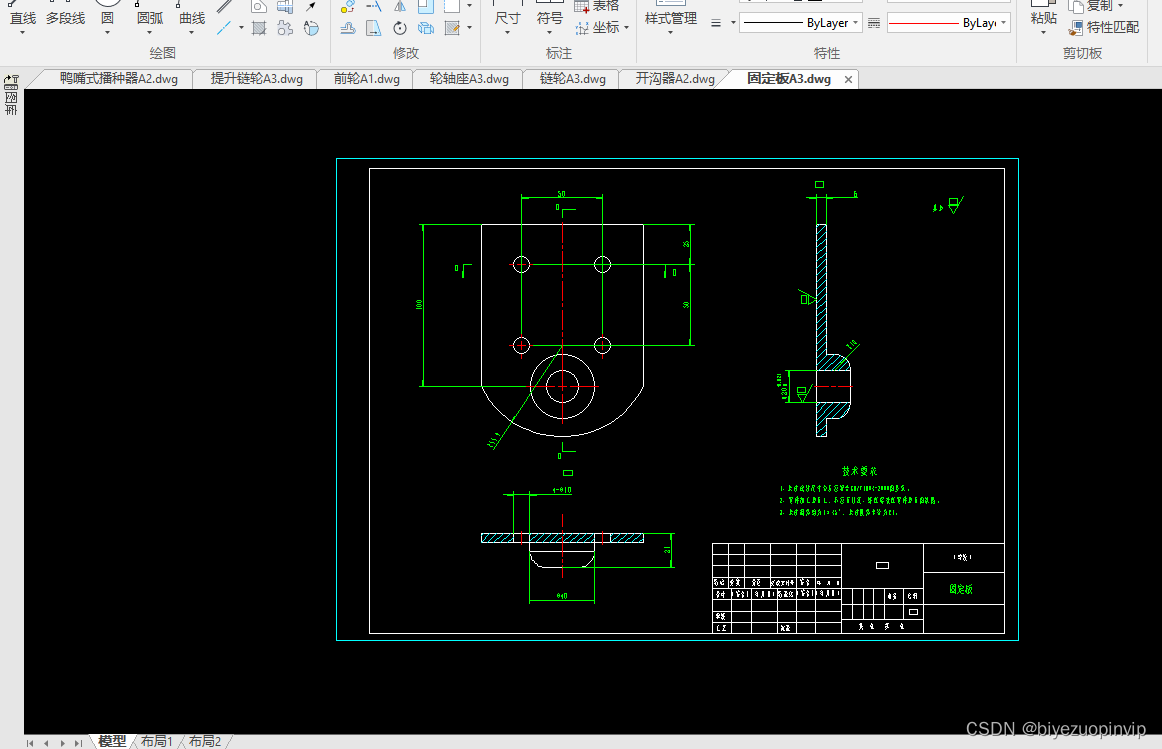Click the lineweight lines icon
1162x749 pixels.
(x=716, y=23)
